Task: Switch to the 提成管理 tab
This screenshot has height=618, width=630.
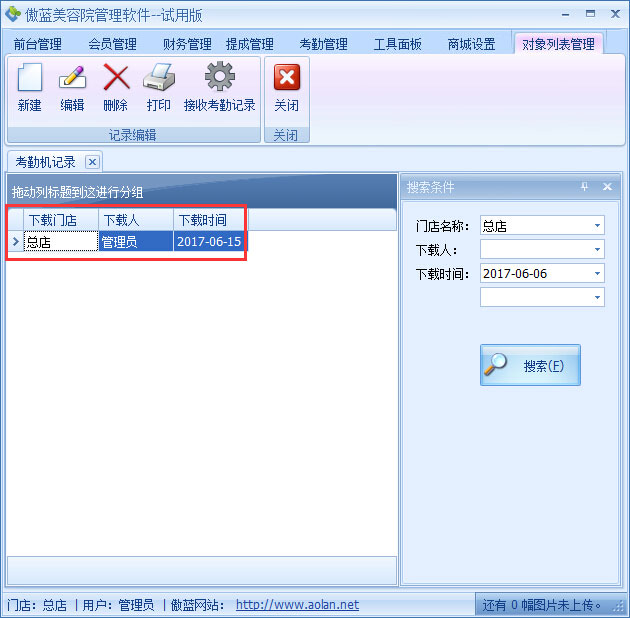Action: [x=250, y=44]
